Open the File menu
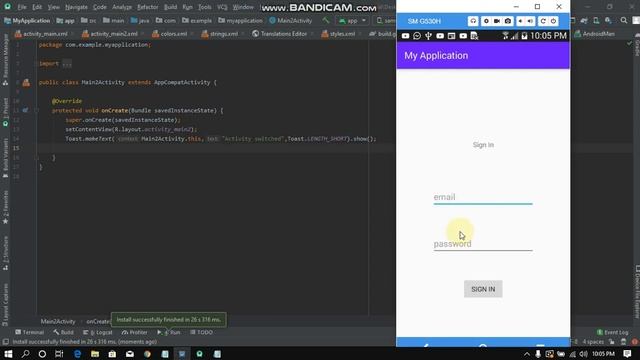640x360 pixels. pos(22,7)
